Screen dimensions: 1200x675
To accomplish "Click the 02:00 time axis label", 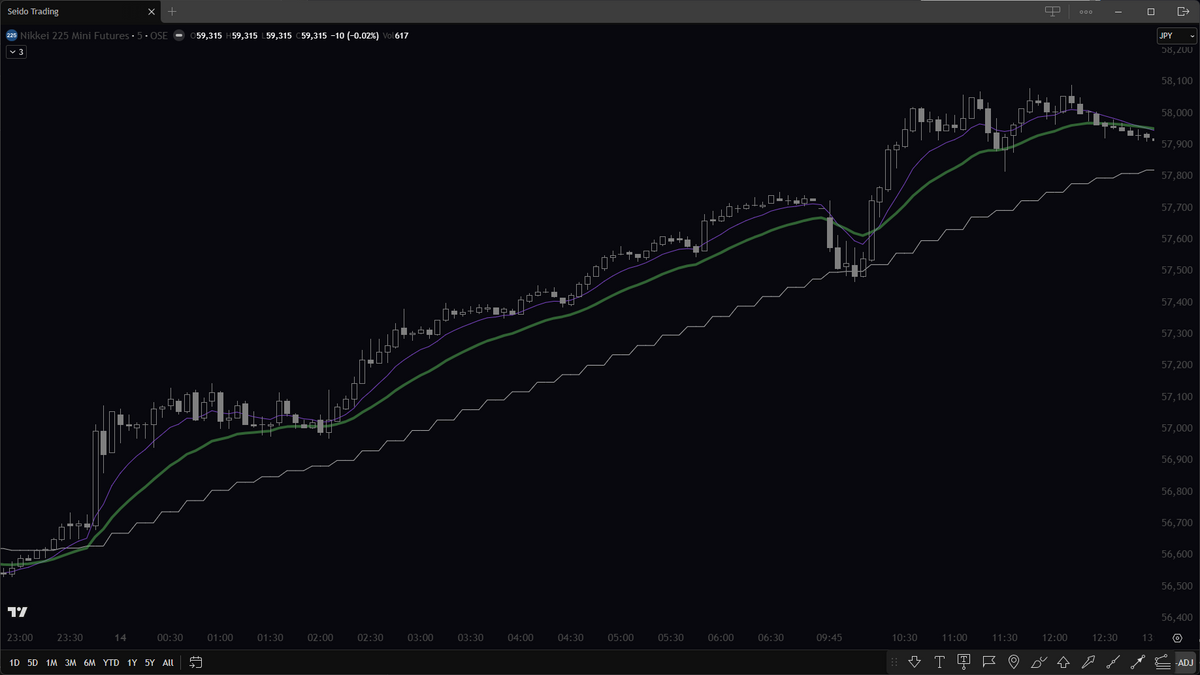I will point(320,638).
